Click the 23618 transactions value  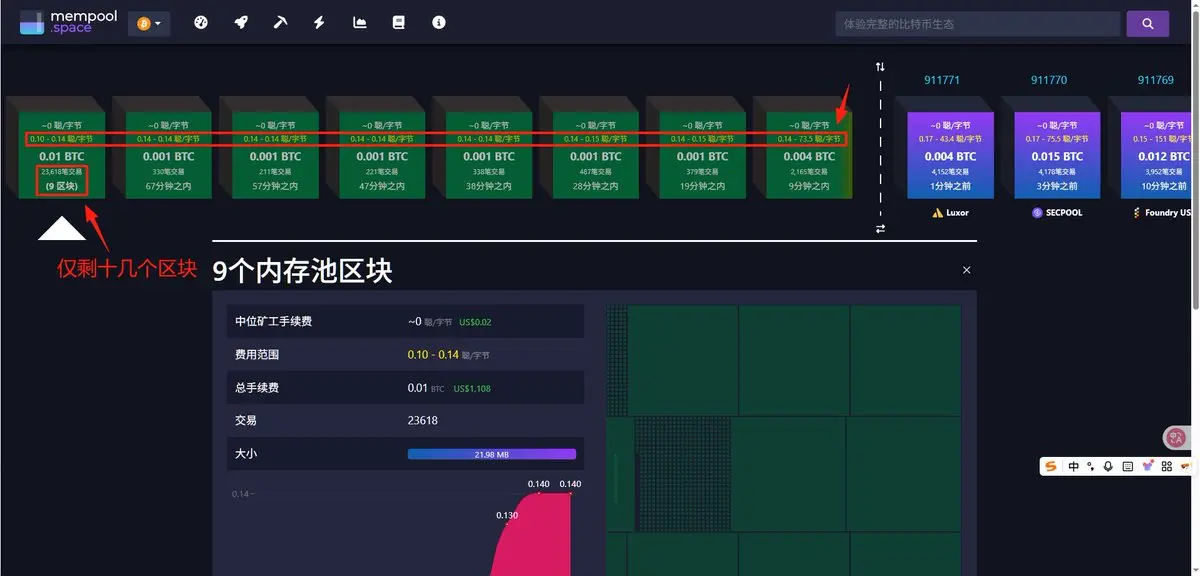click(x=423, y=421)
